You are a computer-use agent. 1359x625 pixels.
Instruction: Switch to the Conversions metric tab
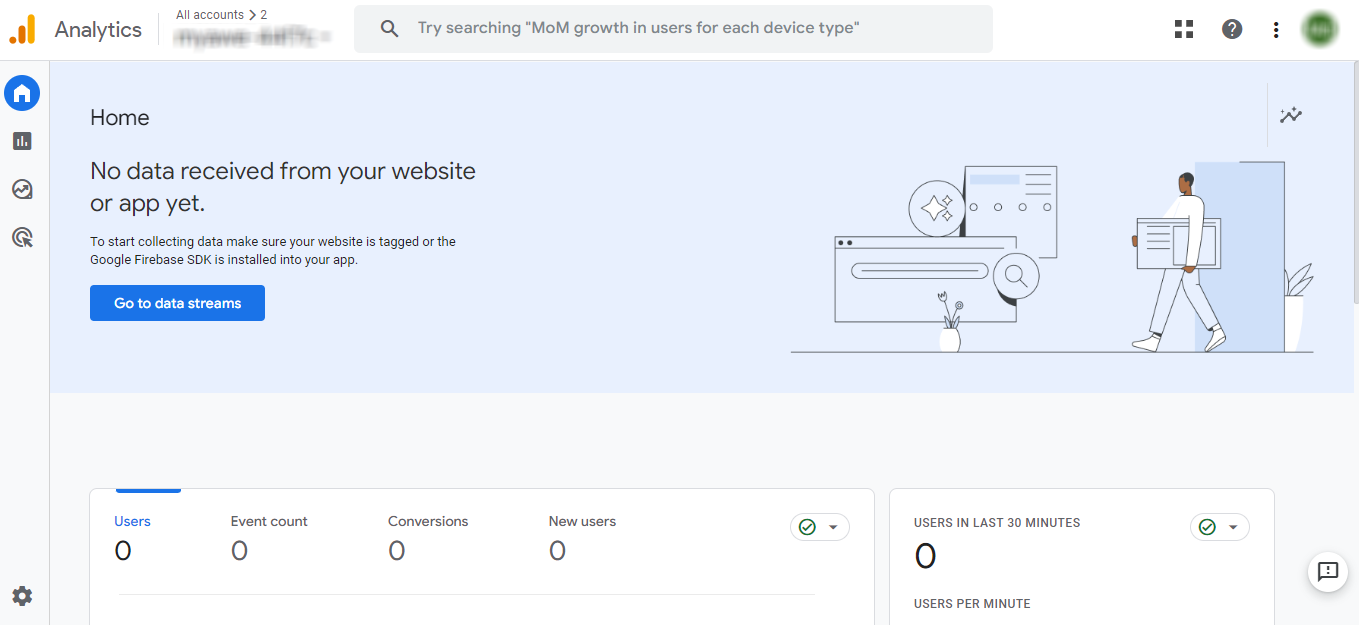428,521
